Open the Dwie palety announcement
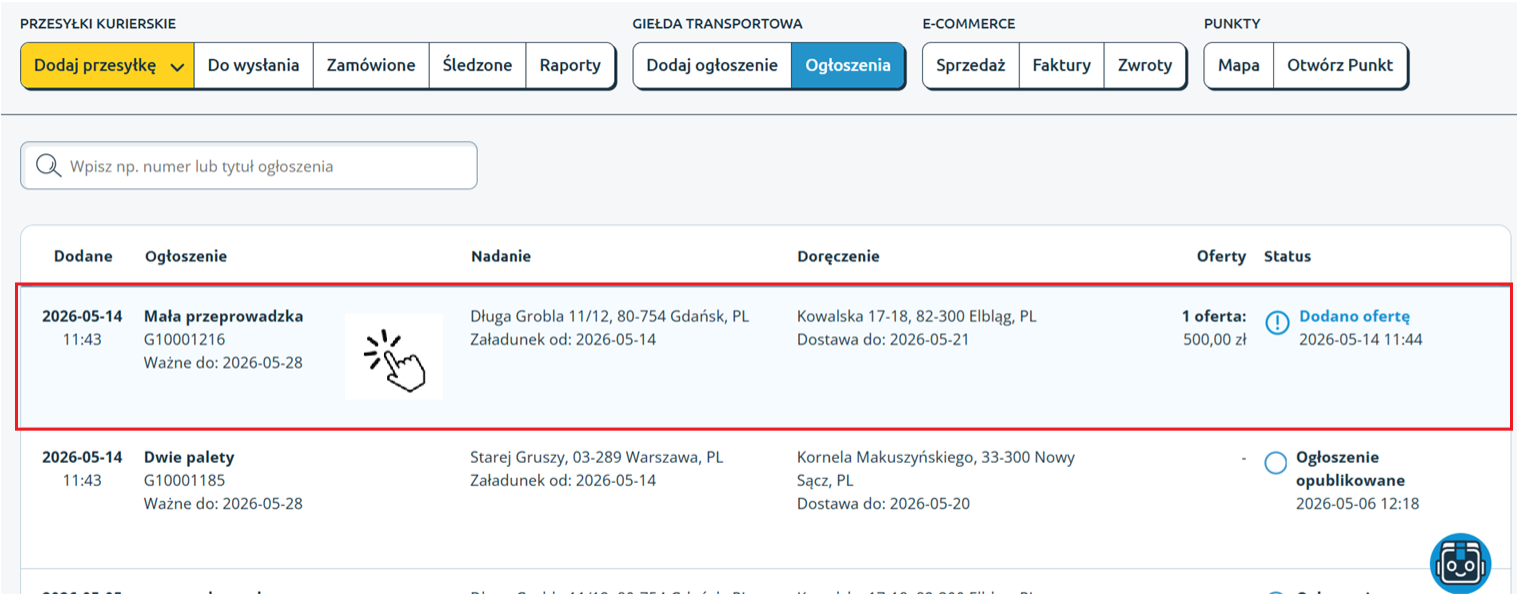This screenshot has width=1522, height=604. (x=189, y=457)
